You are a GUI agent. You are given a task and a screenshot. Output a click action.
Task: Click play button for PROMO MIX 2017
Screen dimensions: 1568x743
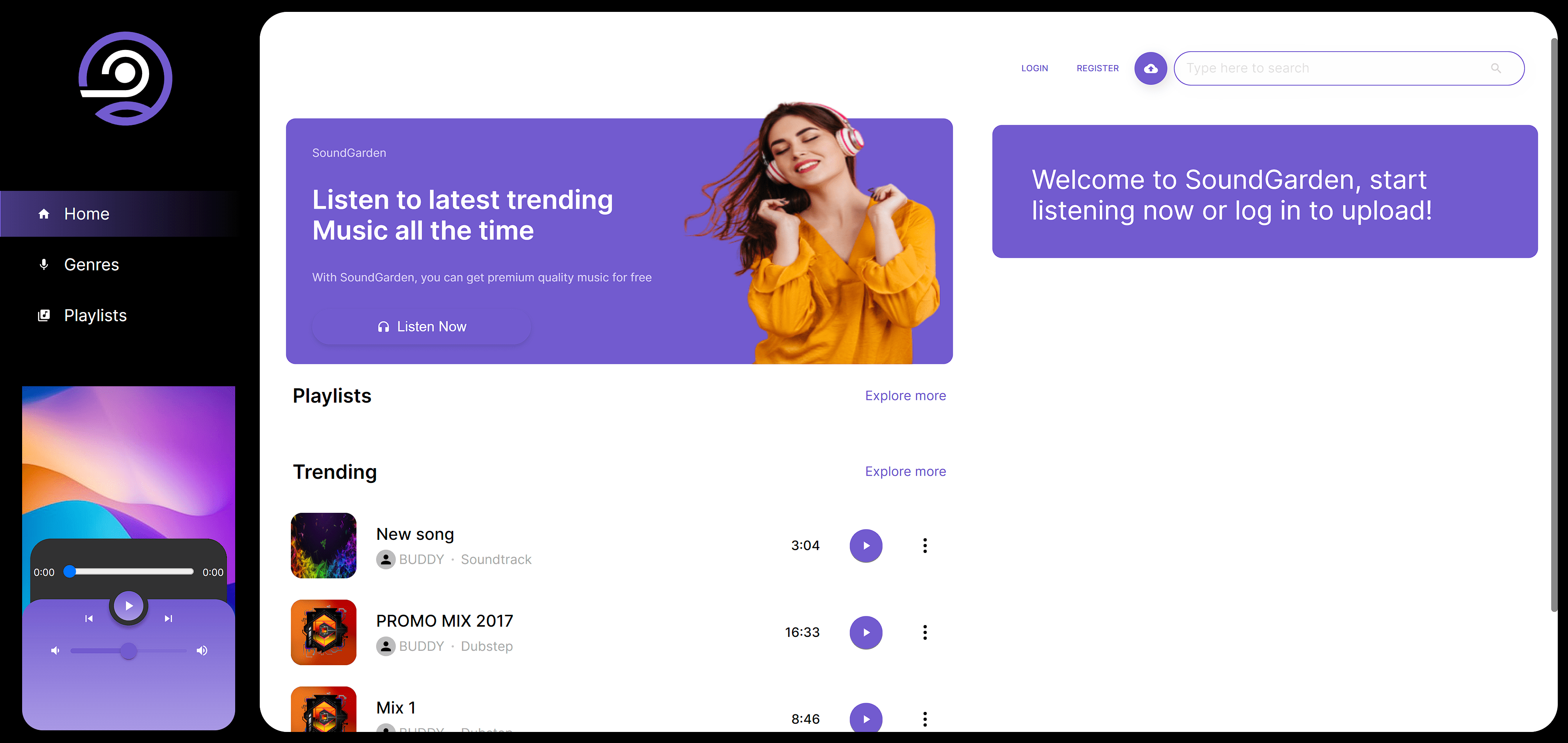865,631
